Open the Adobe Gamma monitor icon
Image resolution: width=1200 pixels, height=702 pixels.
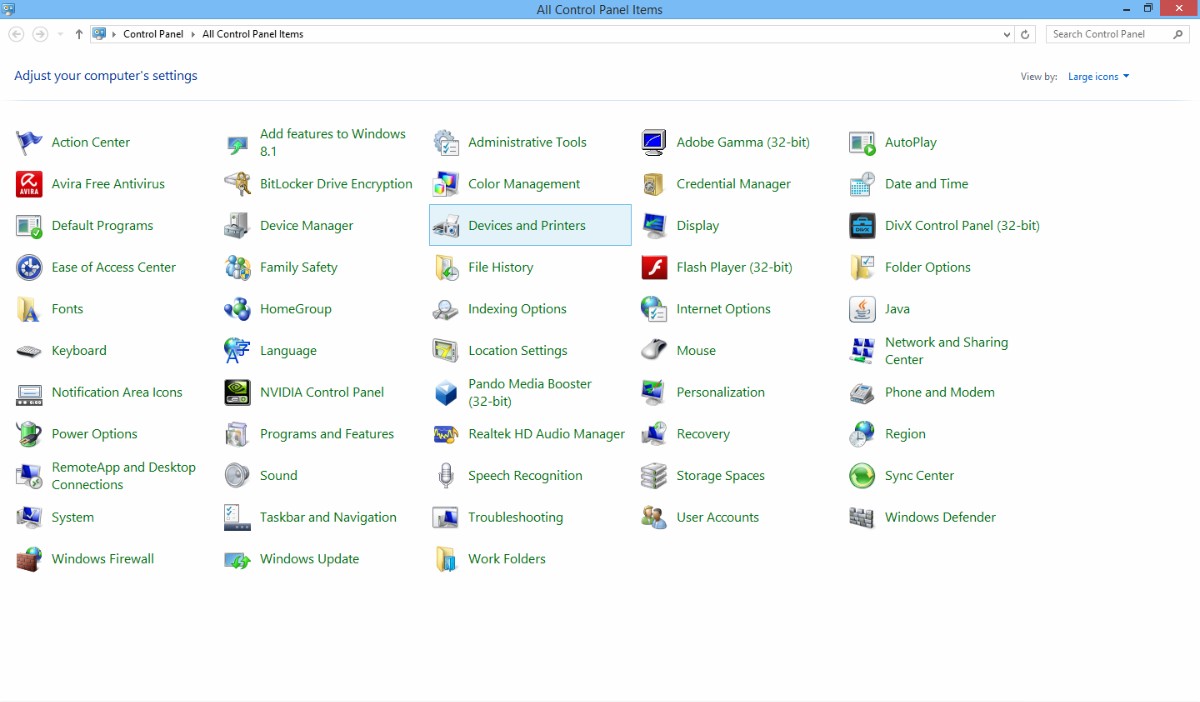pos(654,142)
